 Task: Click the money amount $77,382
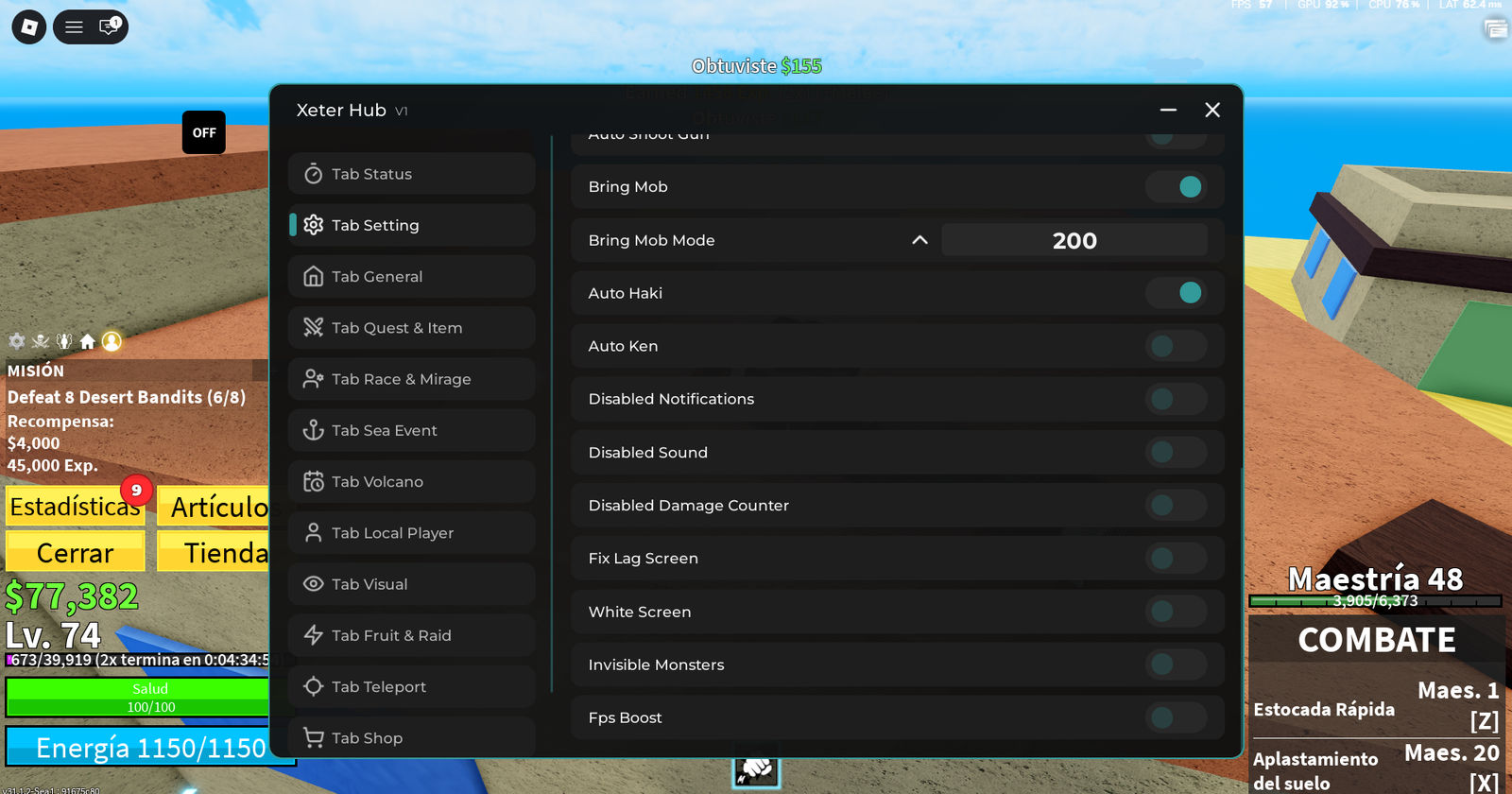tap(72, 596)
